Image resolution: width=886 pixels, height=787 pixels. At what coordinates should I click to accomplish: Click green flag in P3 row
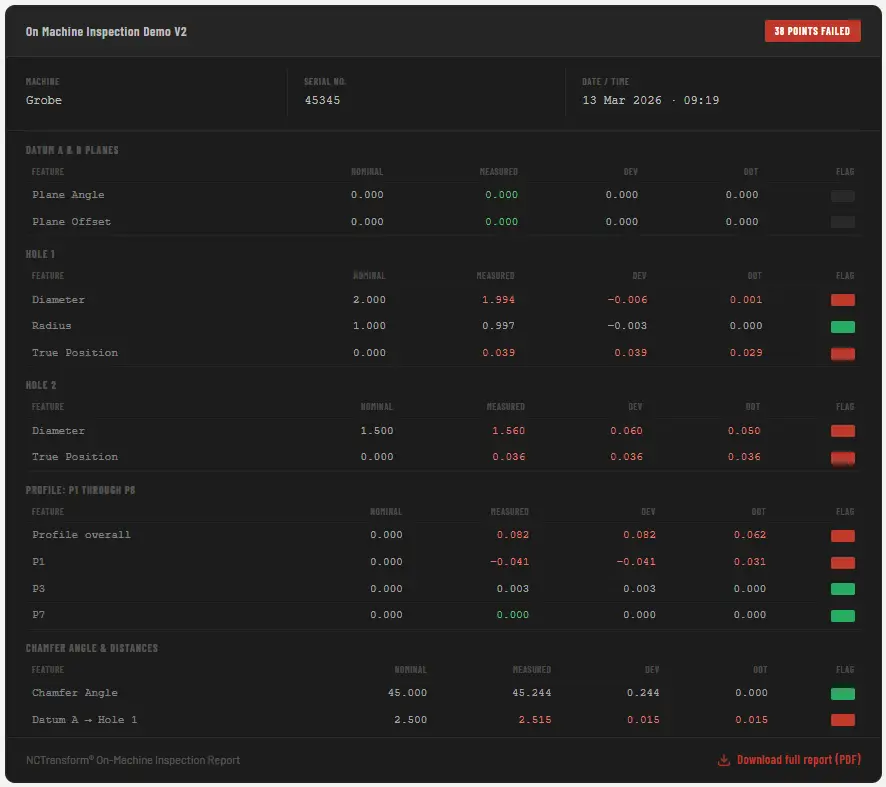pyautogui.click(x=842, y=589)
